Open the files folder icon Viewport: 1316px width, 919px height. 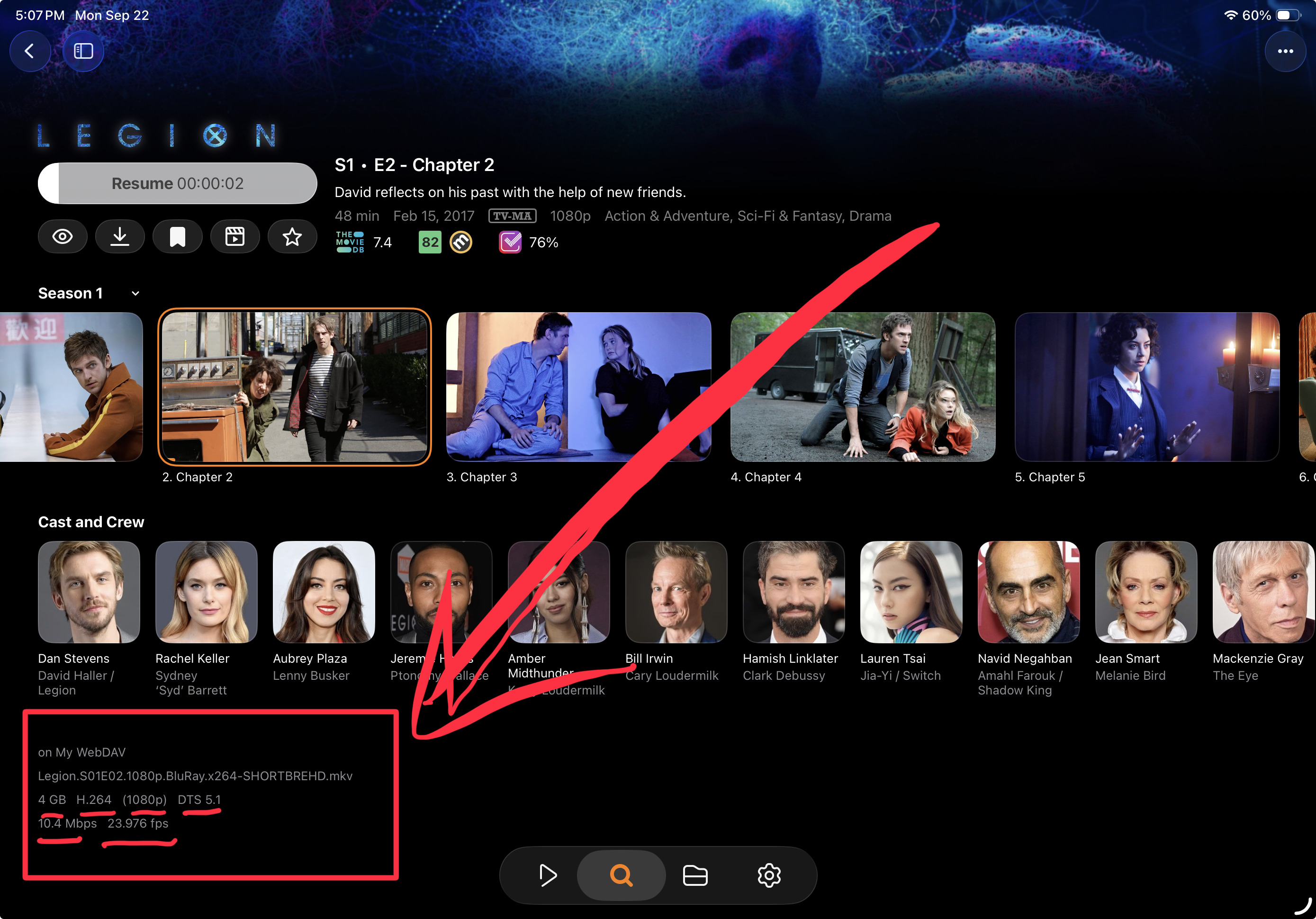pyautogui.click(x=694, y=875)
